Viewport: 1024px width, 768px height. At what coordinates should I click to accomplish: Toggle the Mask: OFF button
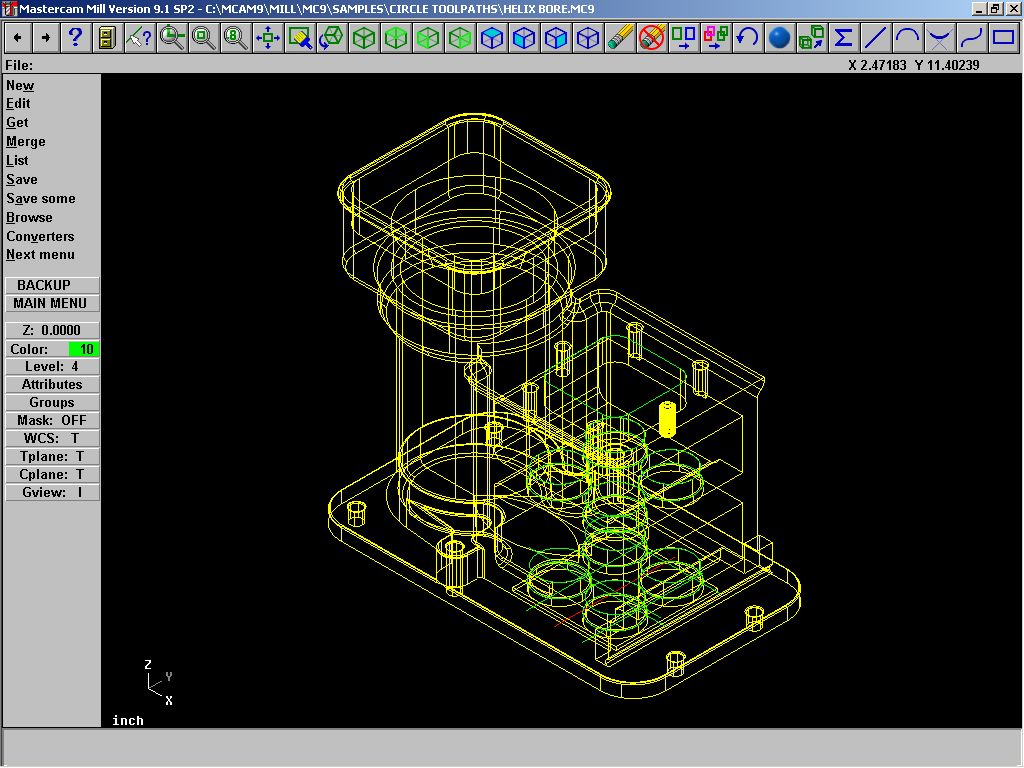52,421
